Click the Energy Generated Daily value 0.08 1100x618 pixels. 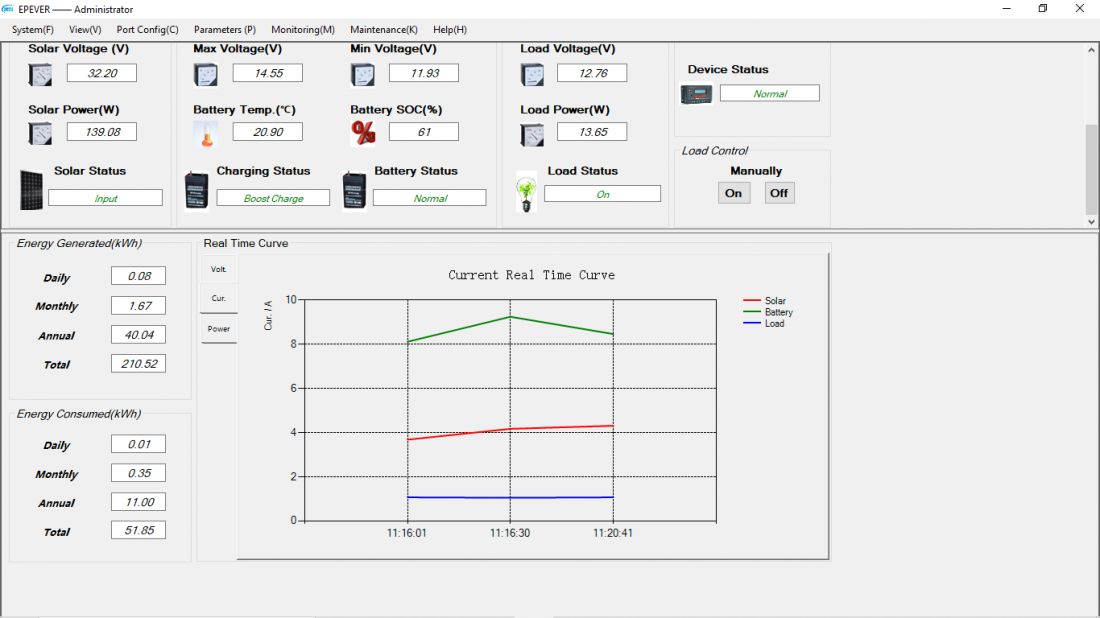point(138,276)
